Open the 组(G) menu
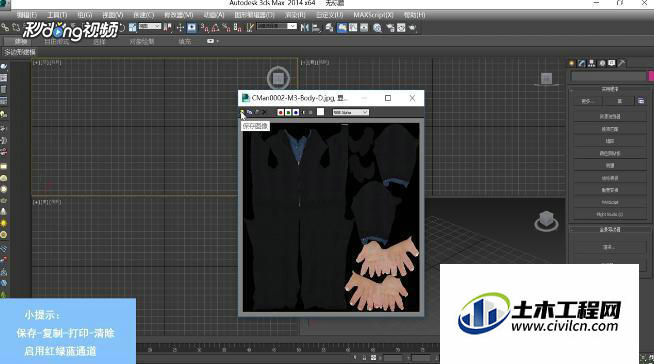 (85, 15)
